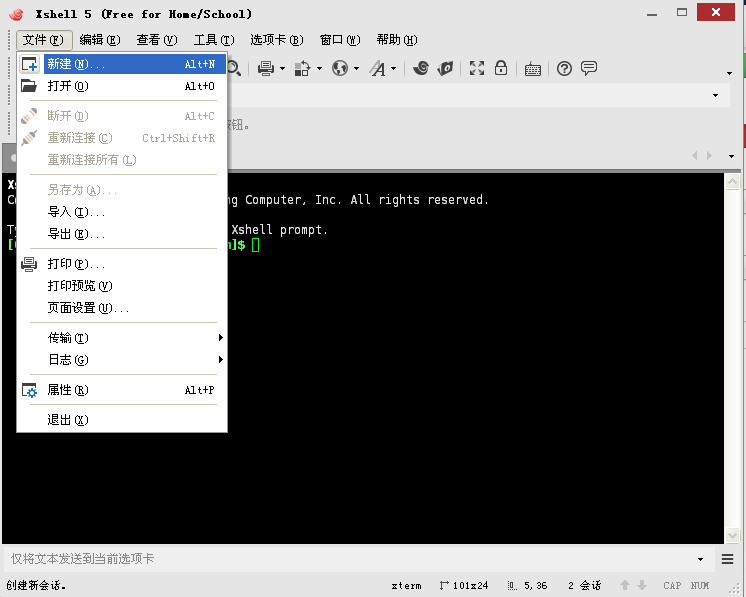Expand the globe encoding dropdown arrow

(x=356, y=69)
